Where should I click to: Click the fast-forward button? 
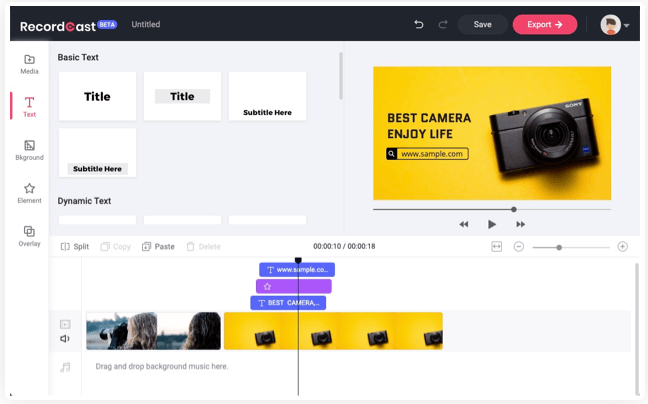point(520,224)
